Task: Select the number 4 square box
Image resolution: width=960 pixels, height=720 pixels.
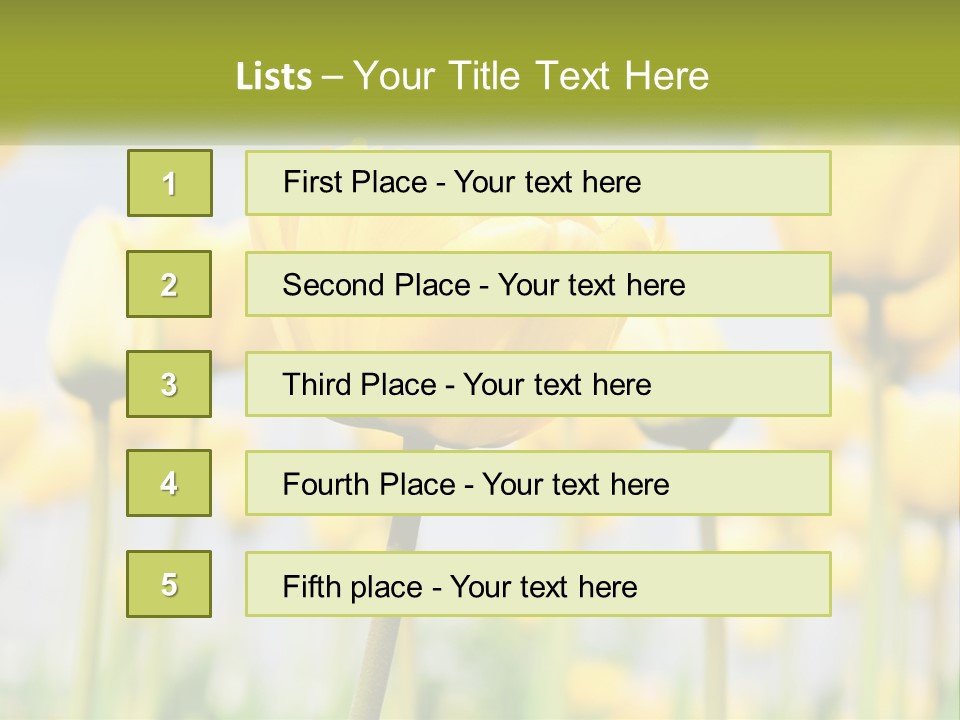Action: (x=169, y=483)
